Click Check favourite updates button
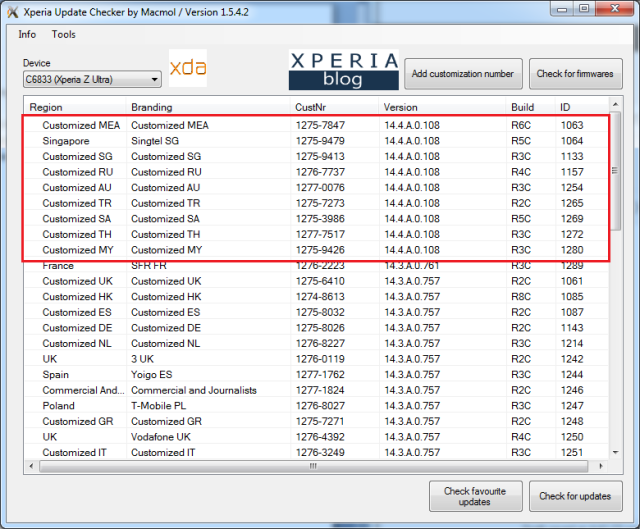The image size is (640, 529). pos(476,496)
